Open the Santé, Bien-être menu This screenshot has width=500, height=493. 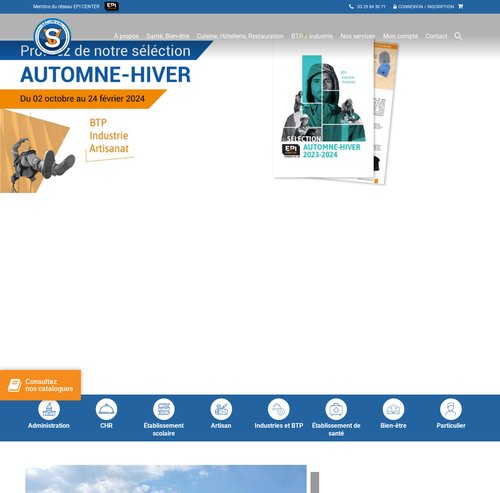[x=168, y=36]
